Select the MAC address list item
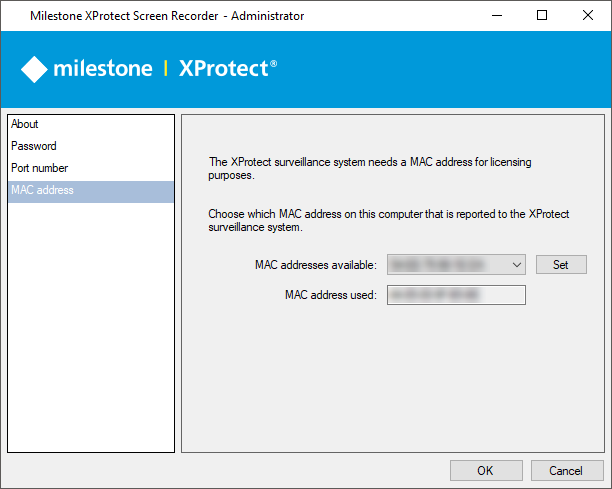This screenshot has height=489, width=612. point(42,190)
